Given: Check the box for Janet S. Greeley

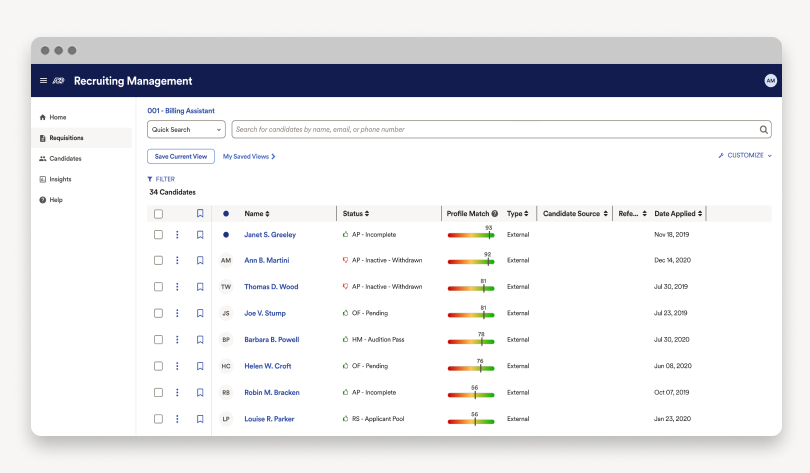Looking at the screenshot, I should coord(159,234).
